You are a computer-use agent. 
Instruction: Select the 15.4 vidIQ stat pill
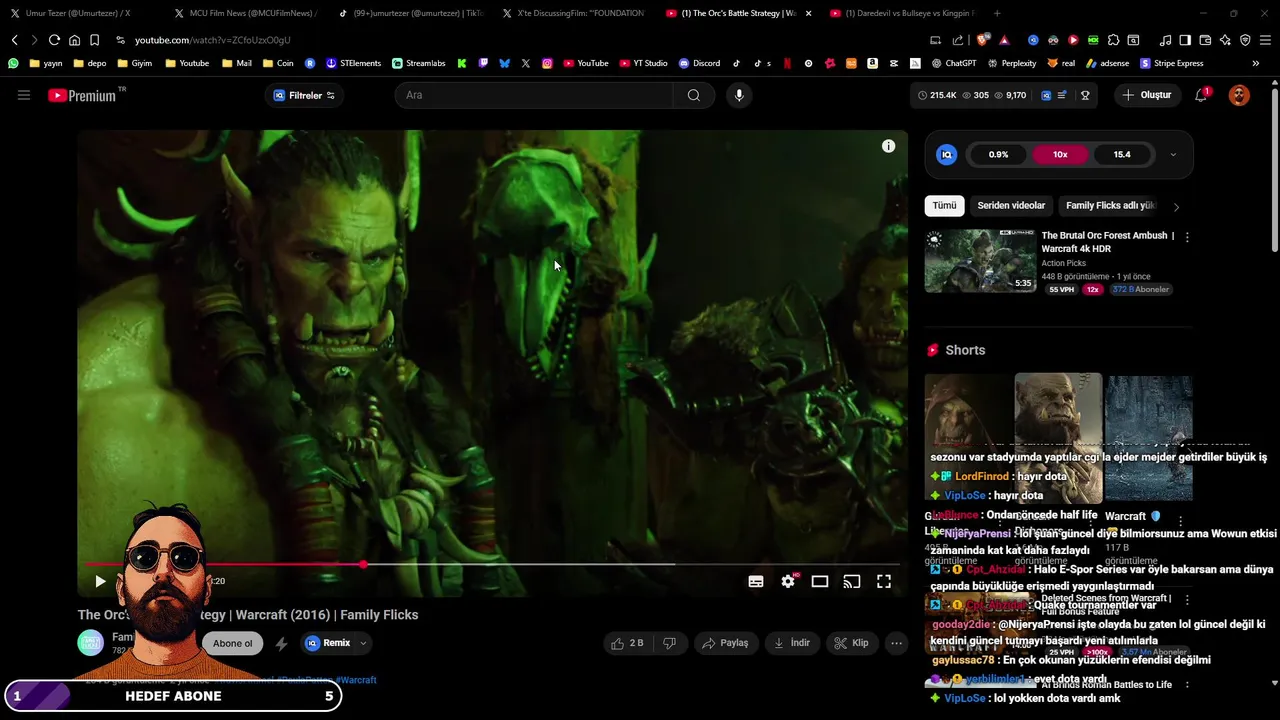click(1122, 155)
